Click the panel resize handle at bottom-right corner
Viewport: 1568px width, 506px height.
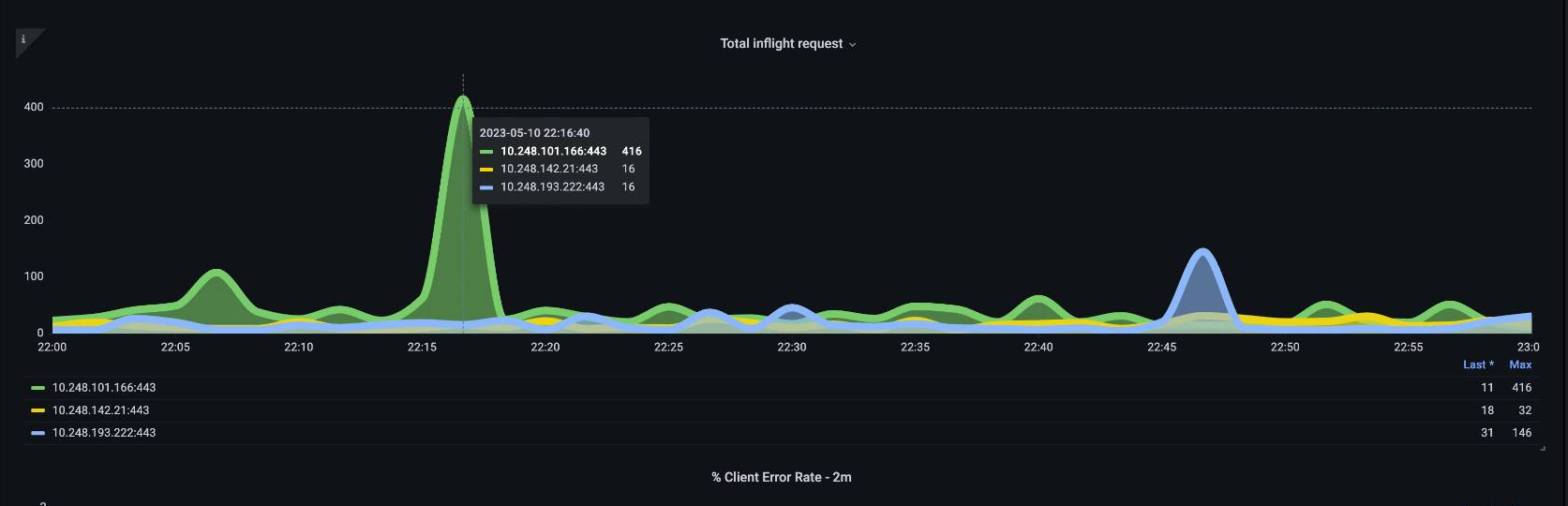pos(1542,449)
